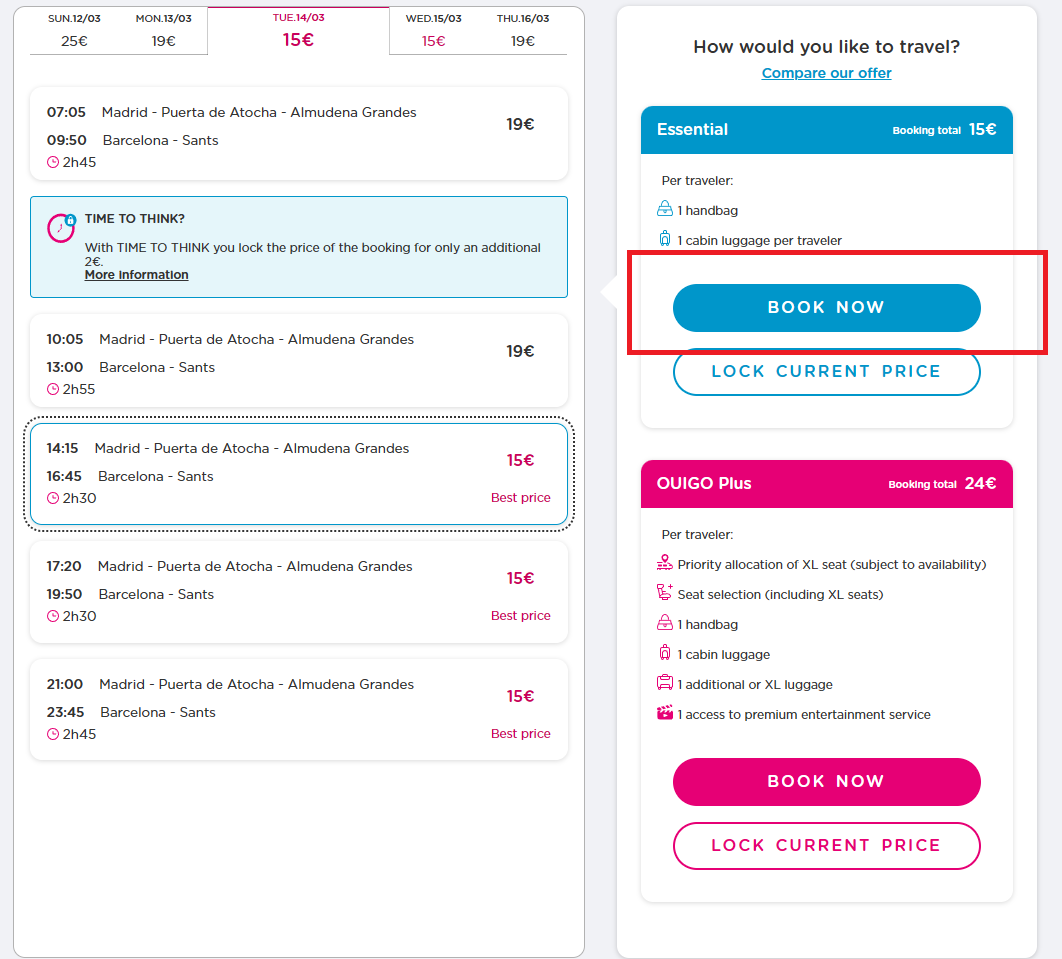This screenshot has width=1062, height=959.
Task: Click the TIME TO THINK? heading
Action: pyautogui.click(x=135, y=219)
